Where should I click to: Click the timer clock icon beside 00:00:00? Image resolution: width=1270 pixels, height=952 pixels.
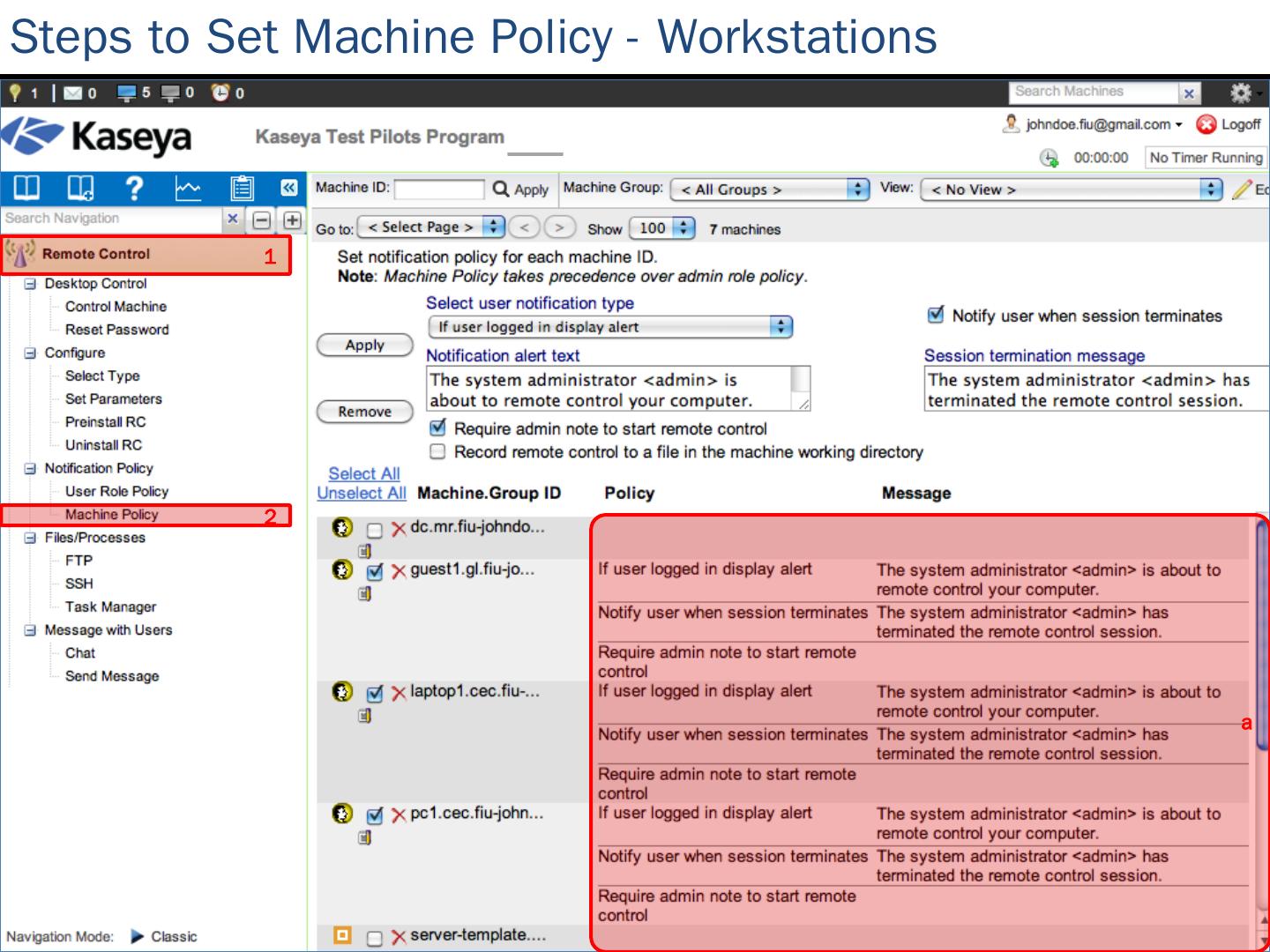tap(1049, 158)
